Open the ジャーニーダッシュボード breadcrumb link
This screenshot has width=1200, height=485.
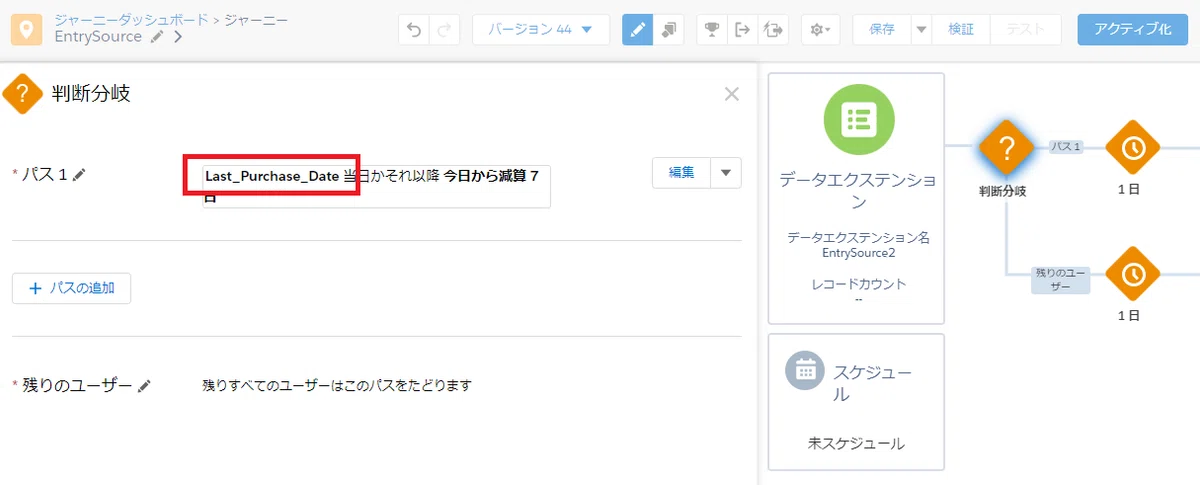[x=132, y=20]
